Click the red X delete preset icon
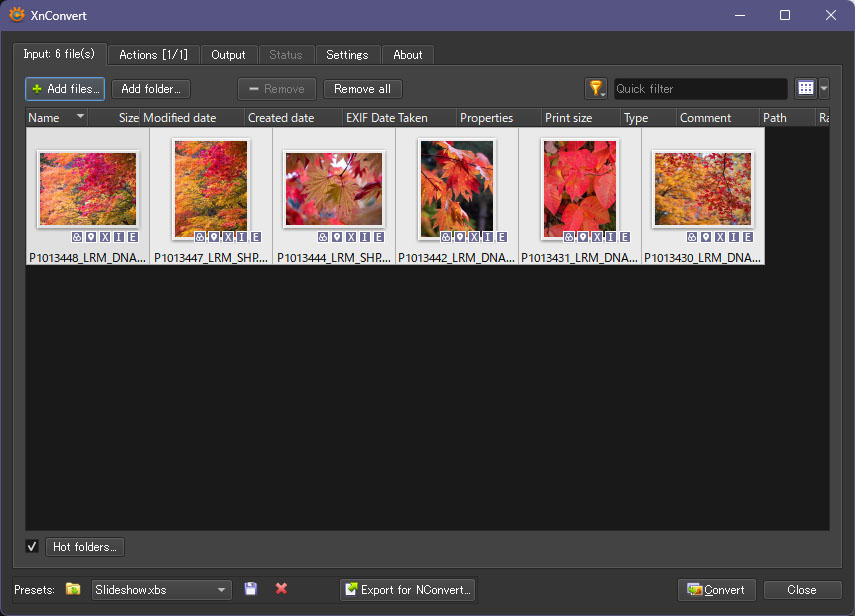 [x=281, y=590]
